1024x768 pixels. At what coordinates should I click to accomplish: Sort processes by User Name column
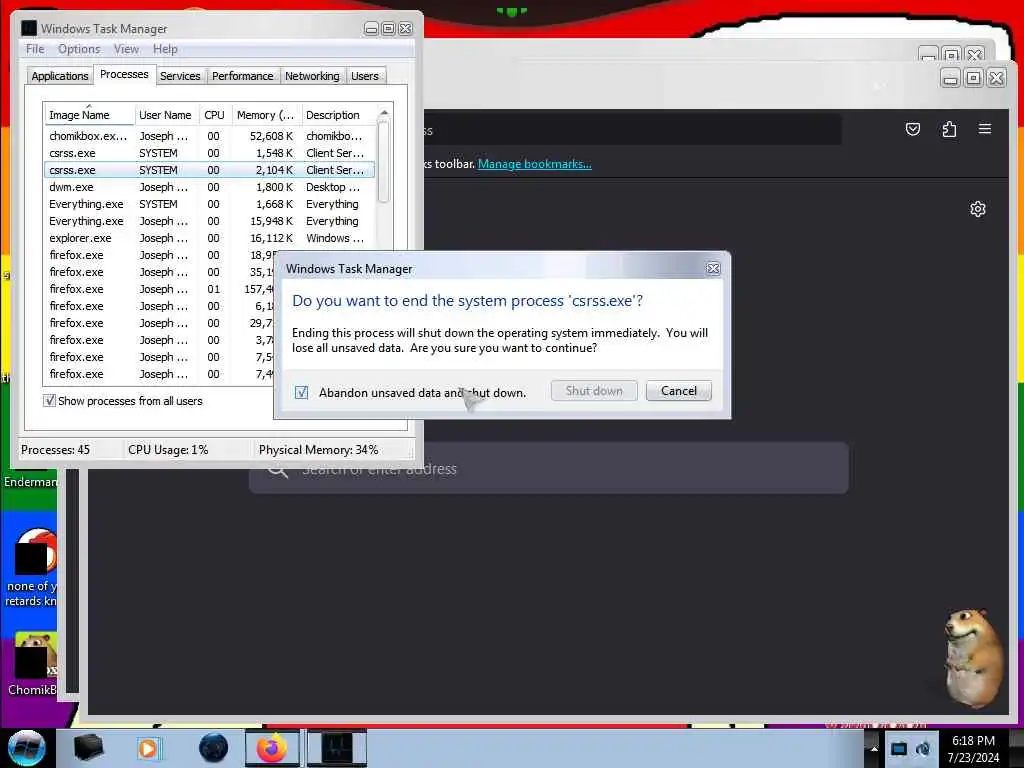(x=166, y=115)
